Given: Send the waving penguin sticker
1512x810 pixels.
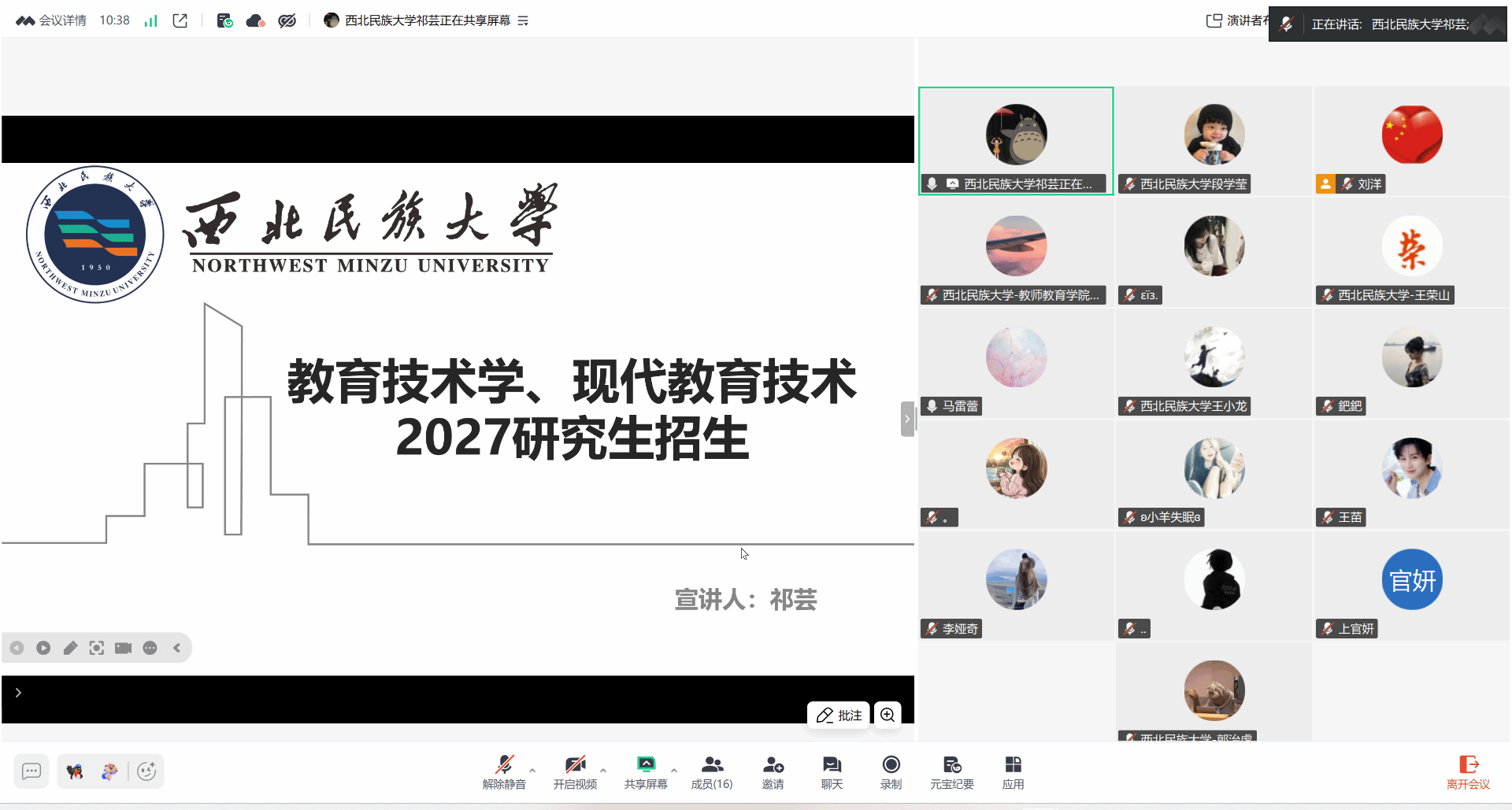Looking at the screenshot, I should click(75, 771).
